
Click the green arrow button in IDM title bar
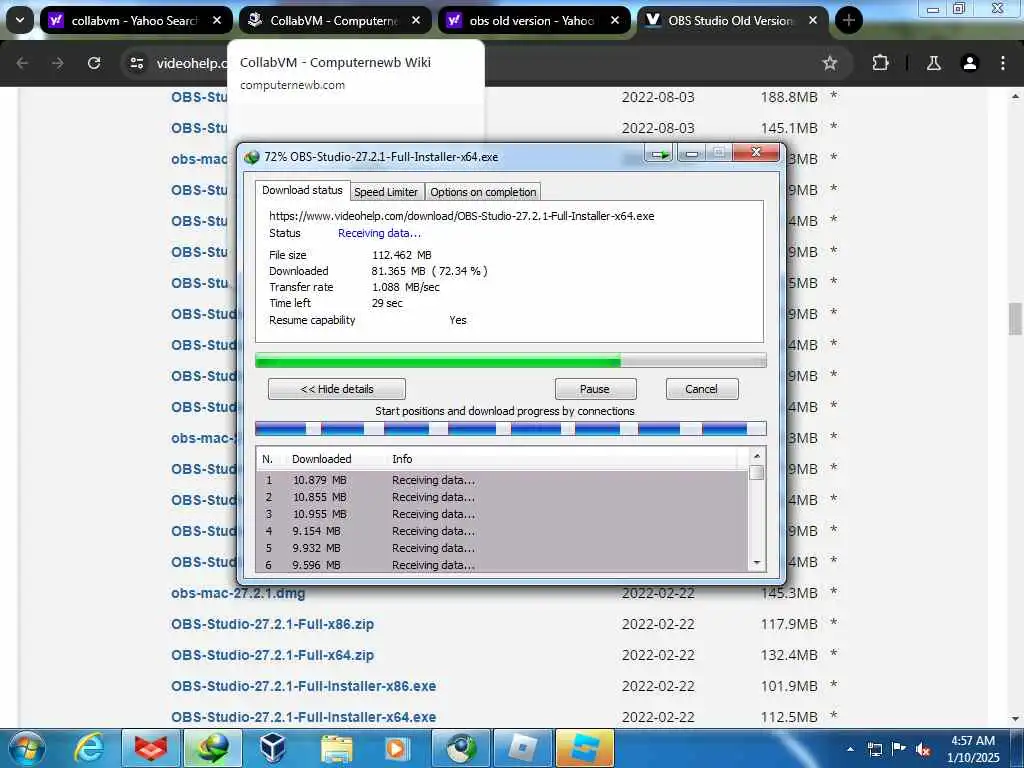coord(660,154)
